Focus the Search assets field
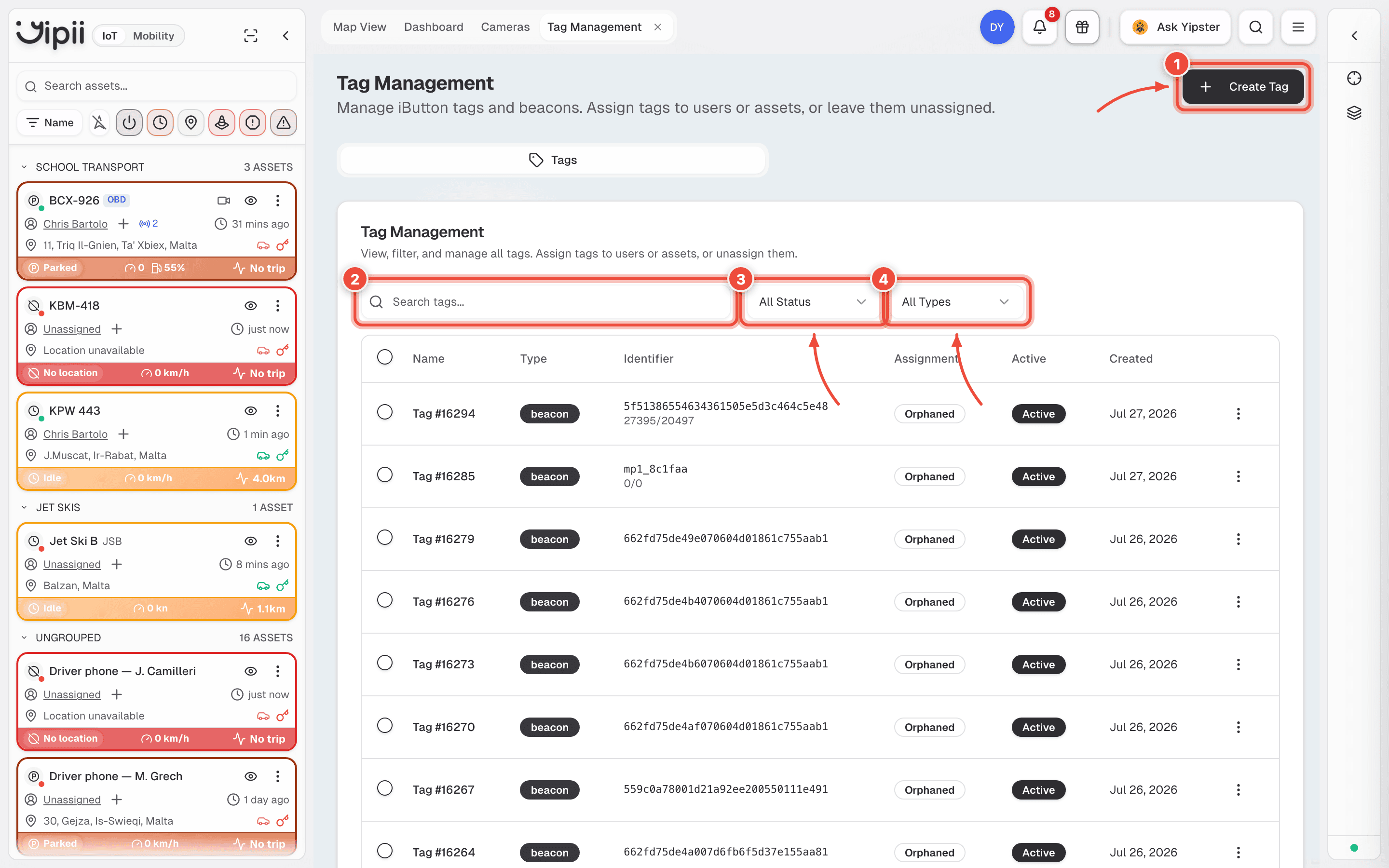 (157, 86)
